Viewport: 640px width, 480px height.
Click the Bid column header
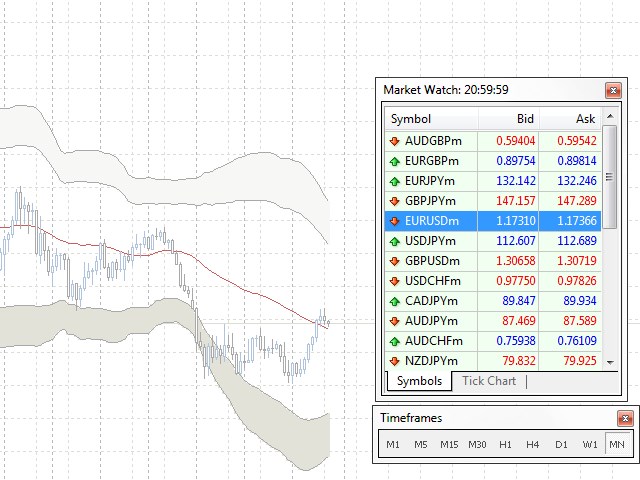click(x=509, y=119)
